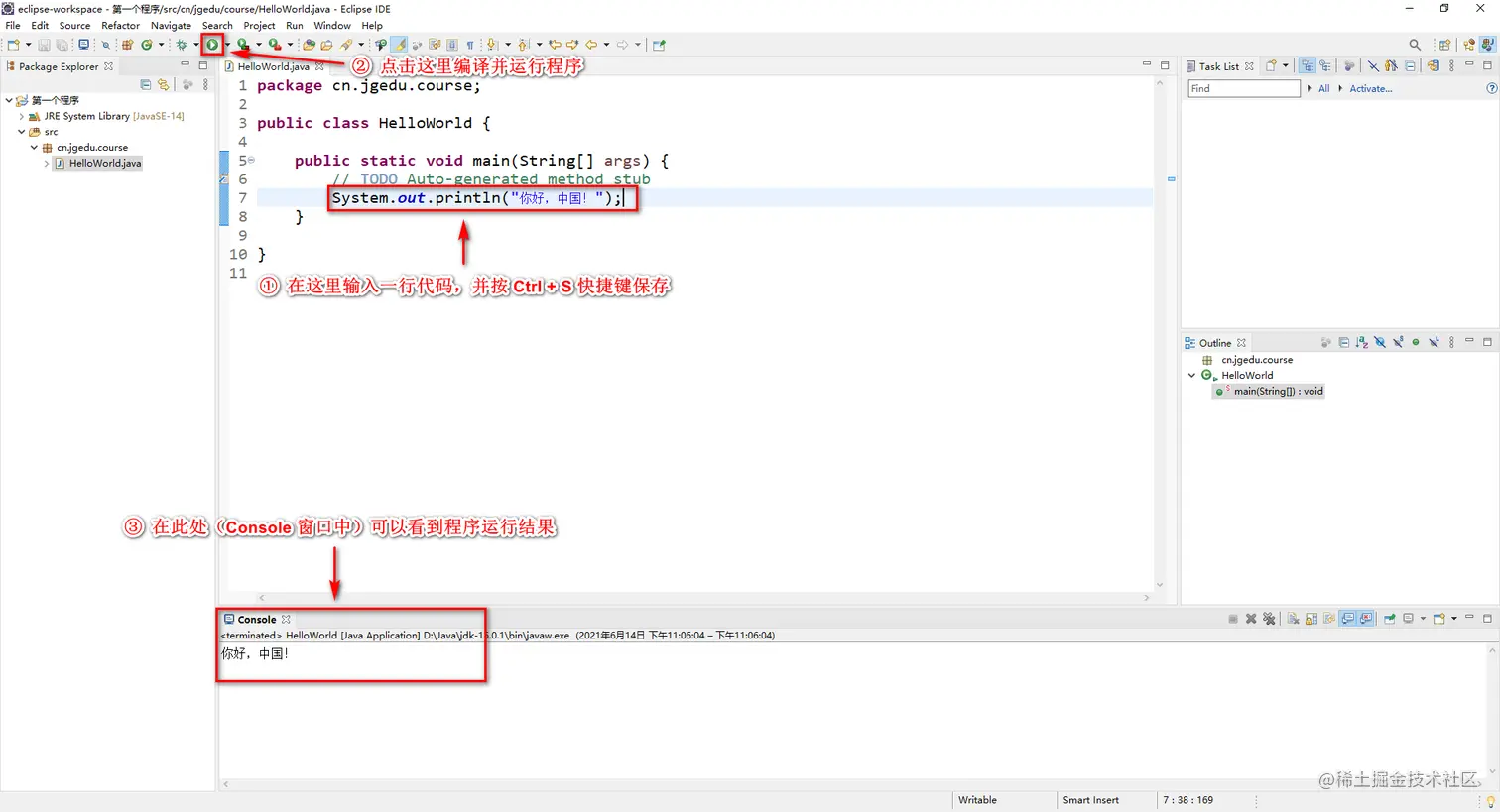This screenshot has width=1500, height=812.
Task: Open New Task dropdown arrow in Task List
Action: click(x=1286, y=66)
